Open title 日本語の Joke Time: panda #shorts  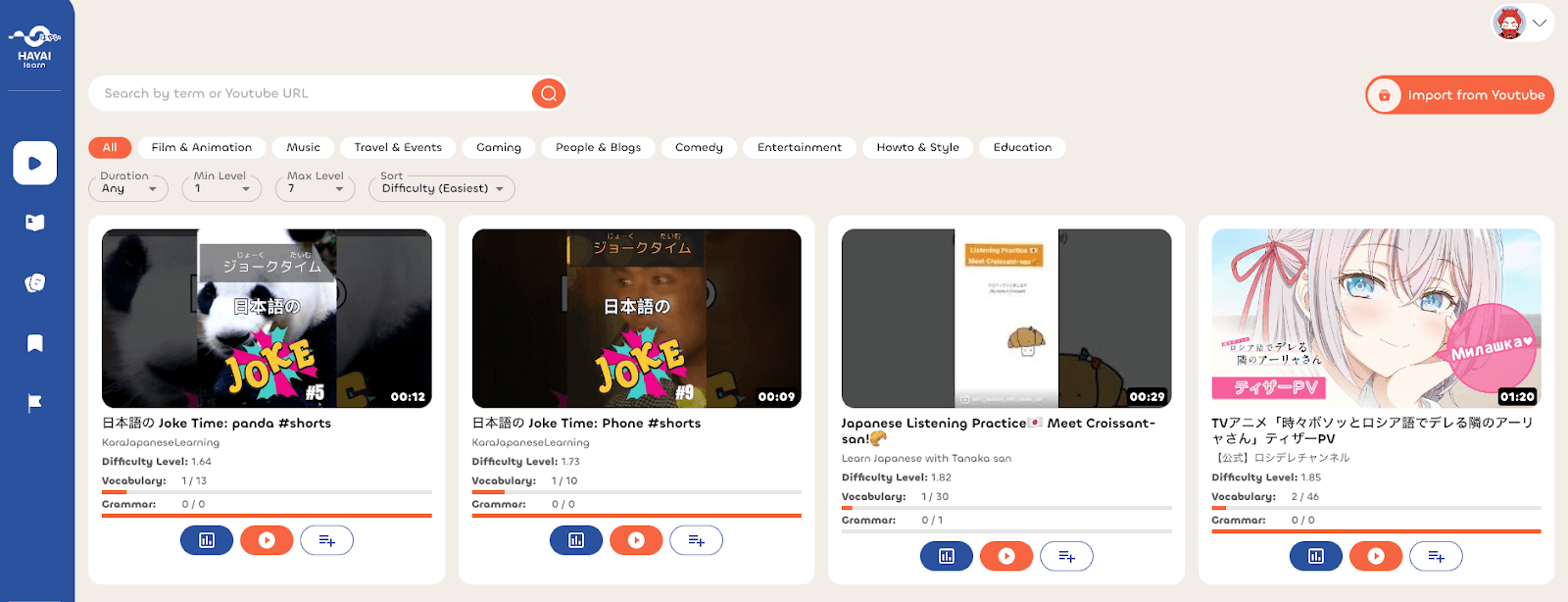click(217, 424)
